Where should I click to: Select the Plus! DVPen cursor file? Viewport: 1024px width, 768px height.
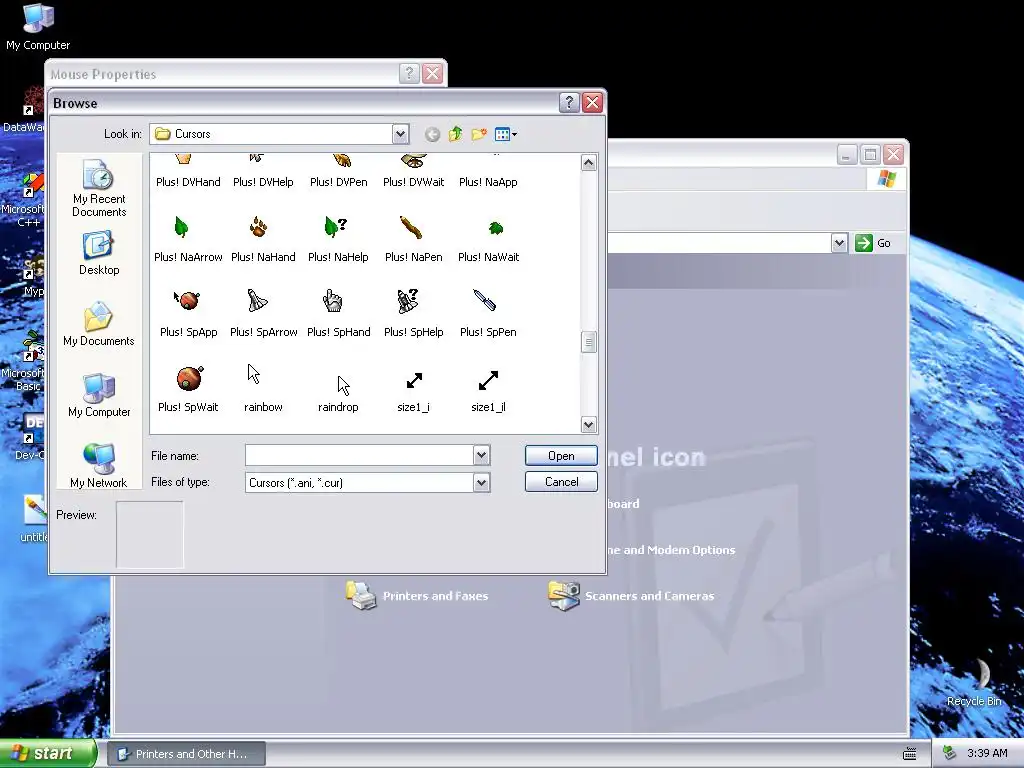(338, 172)
